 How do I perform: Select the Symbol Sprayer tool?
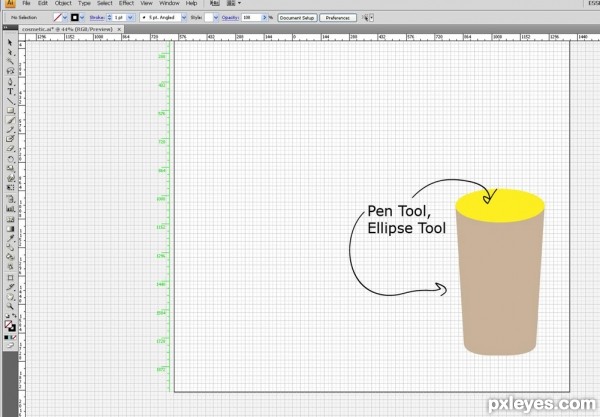click(x=10, y=199)
